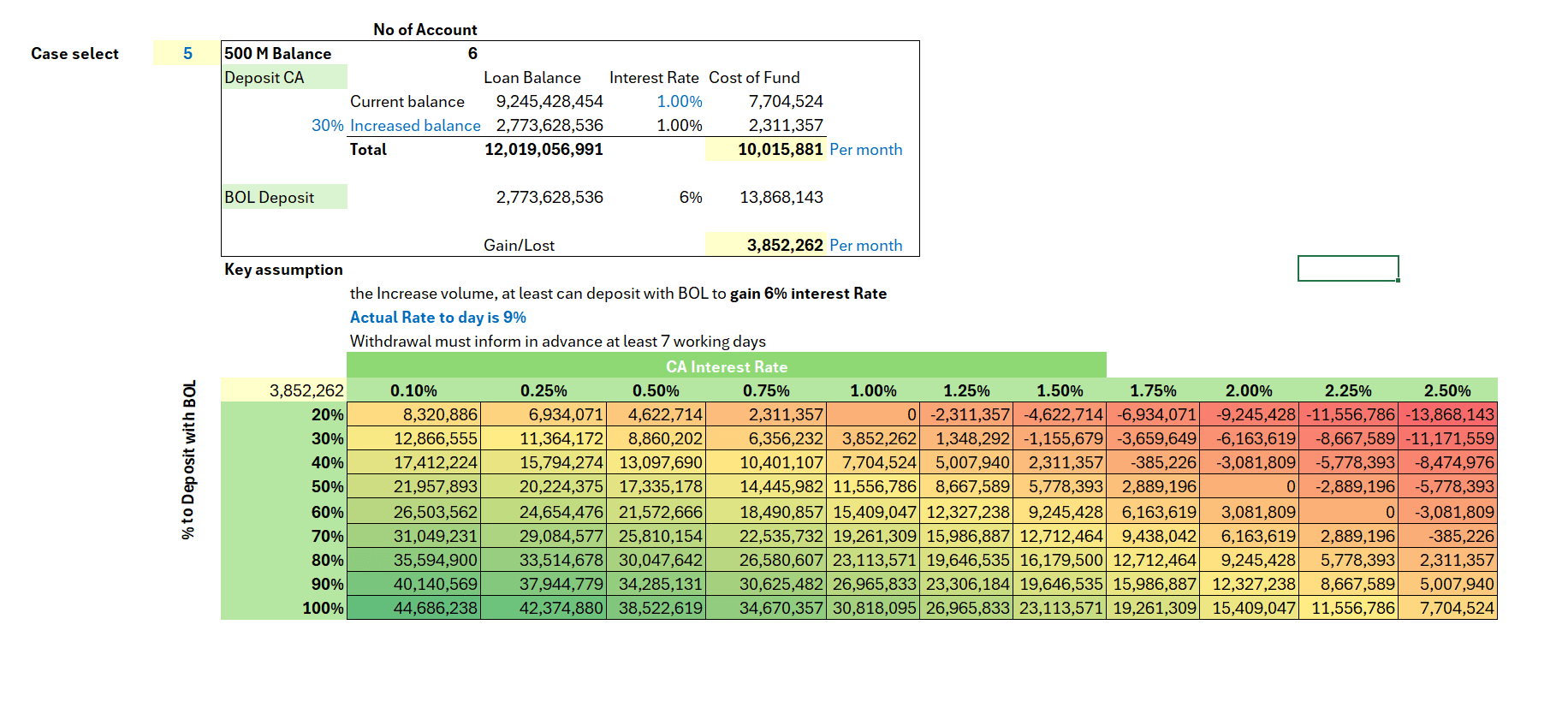Select the 0.50% column header
Screen dimensions: 1568x702
tap(656, 390)
